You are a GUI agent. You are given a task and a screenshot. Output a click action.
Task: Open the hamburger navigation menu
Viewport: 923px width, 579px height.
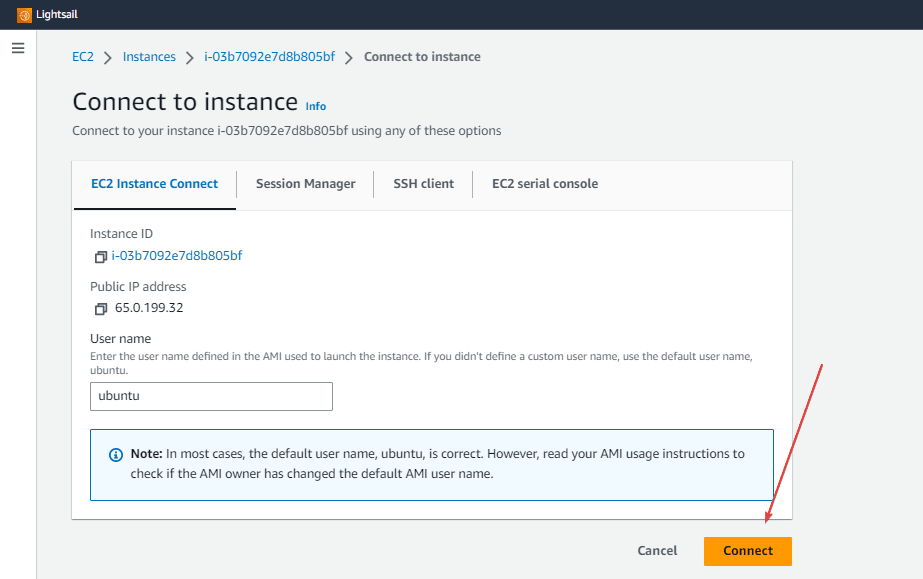tap(18, 48)
